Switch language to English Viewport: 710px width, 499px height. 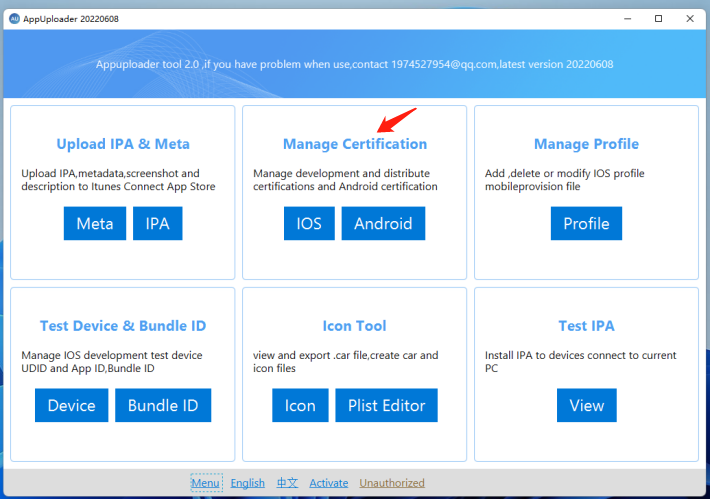tap(248, 483)
